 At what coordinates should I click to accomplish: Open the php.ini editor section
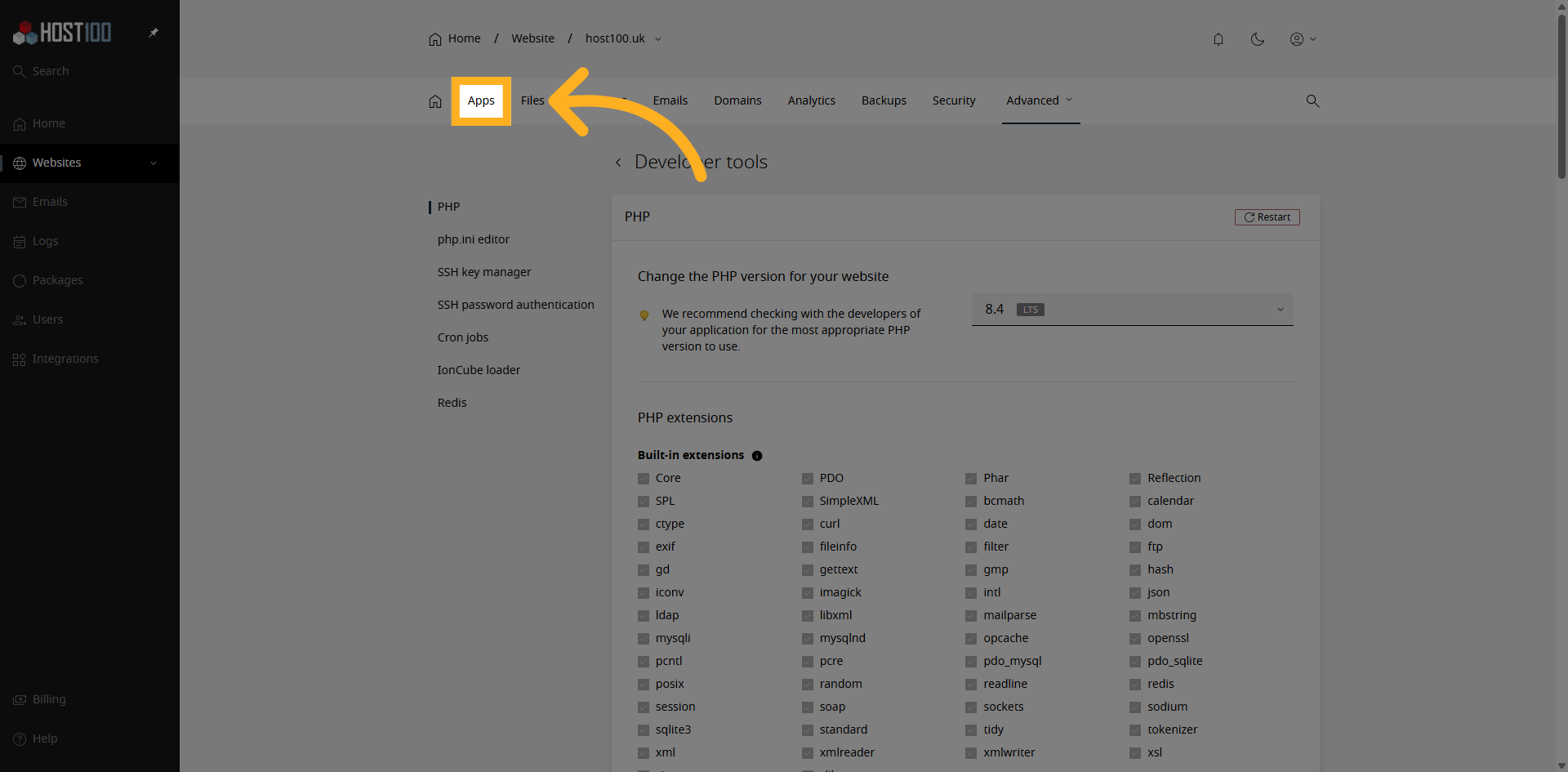(474, 239)
